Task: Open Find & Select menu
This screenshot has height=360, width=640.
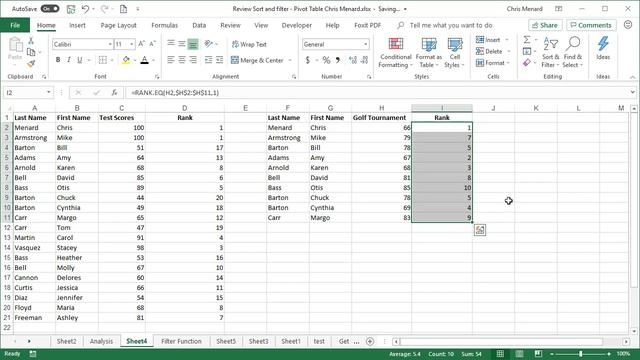Action: 573,52
